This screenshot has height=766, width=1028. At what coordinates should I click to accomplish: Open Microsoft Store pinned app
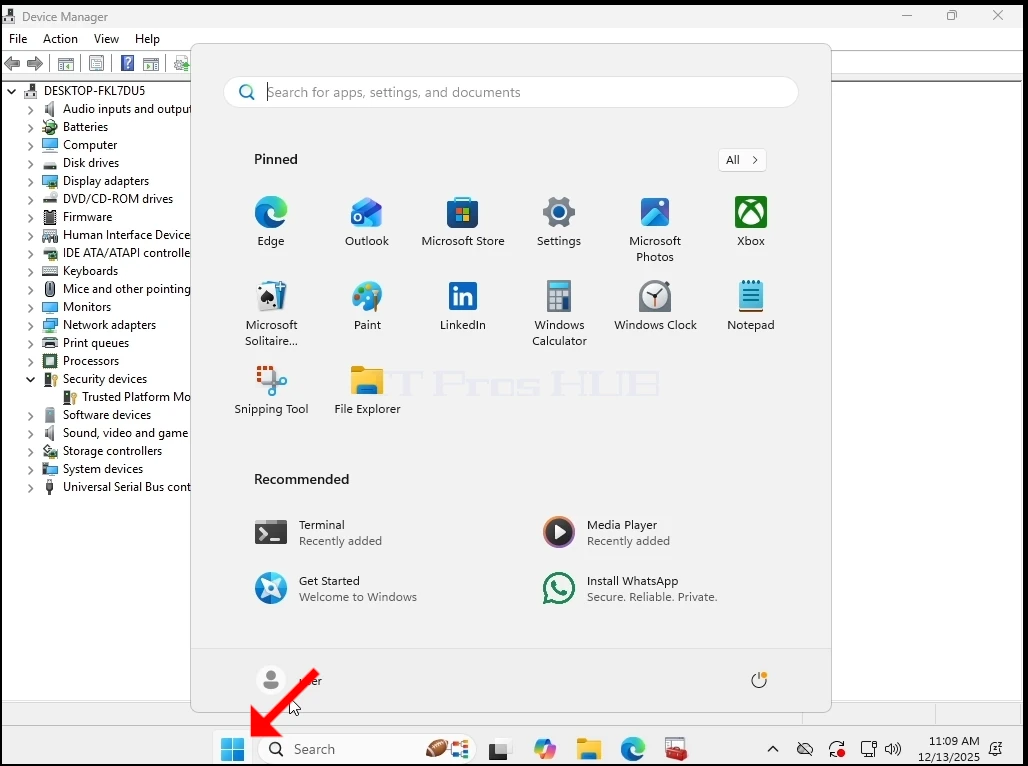coord(463,222)
